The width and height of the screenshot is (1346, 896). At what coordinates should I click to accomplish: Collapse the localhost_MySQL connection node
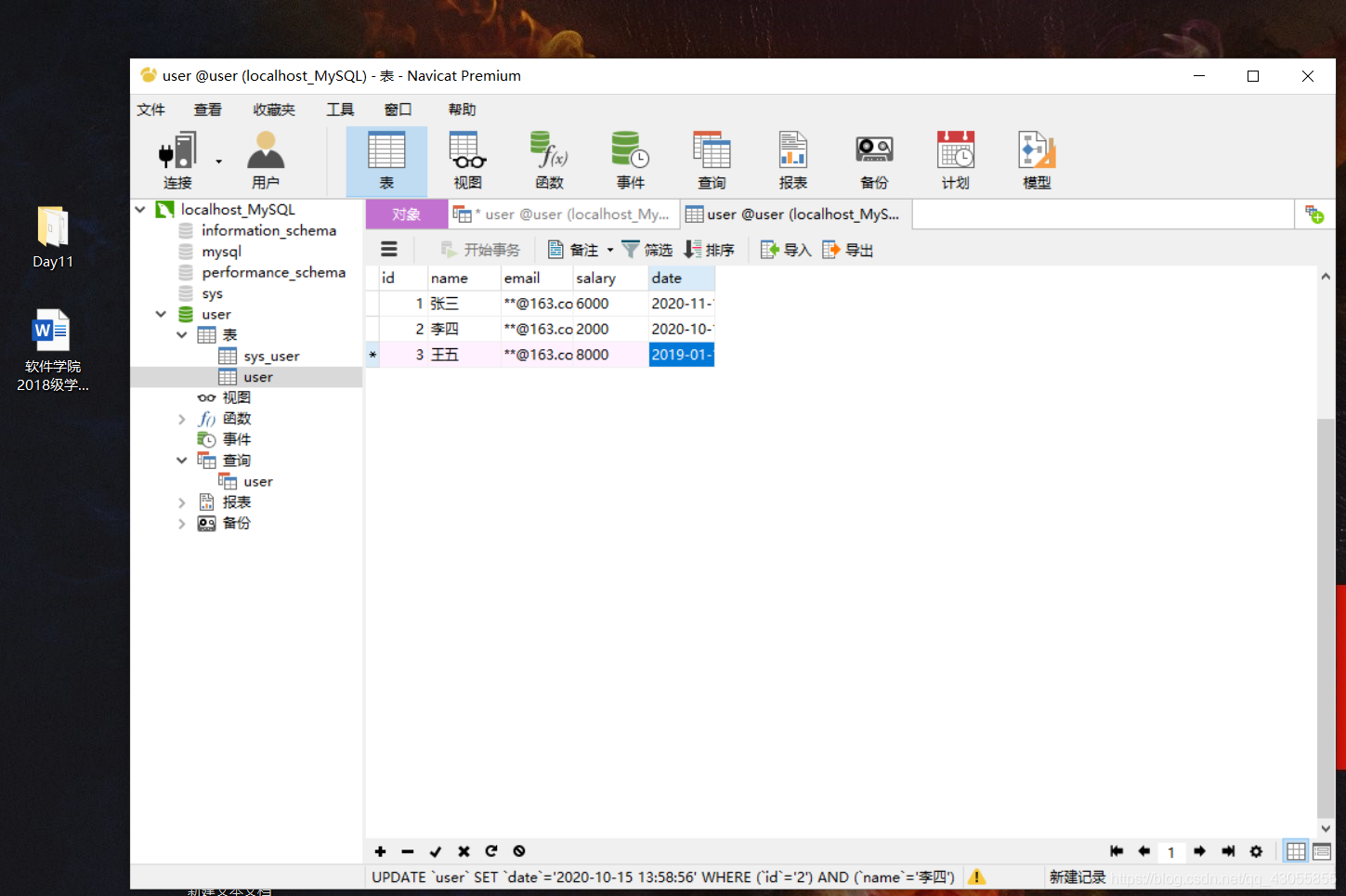(x=140, y=209)
